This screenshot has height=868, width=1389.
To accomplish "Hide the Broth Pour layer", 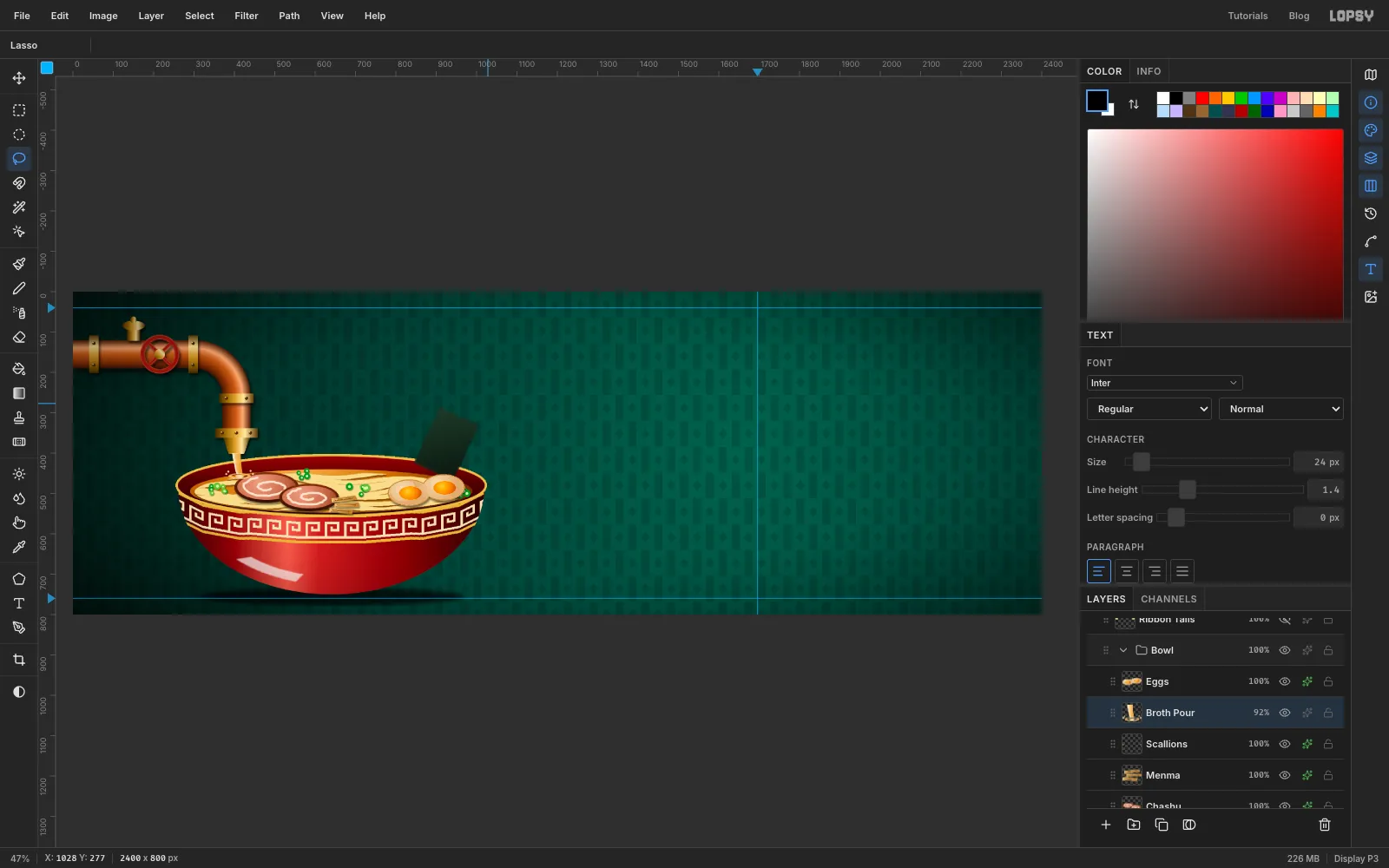I will coord(1285,713).
